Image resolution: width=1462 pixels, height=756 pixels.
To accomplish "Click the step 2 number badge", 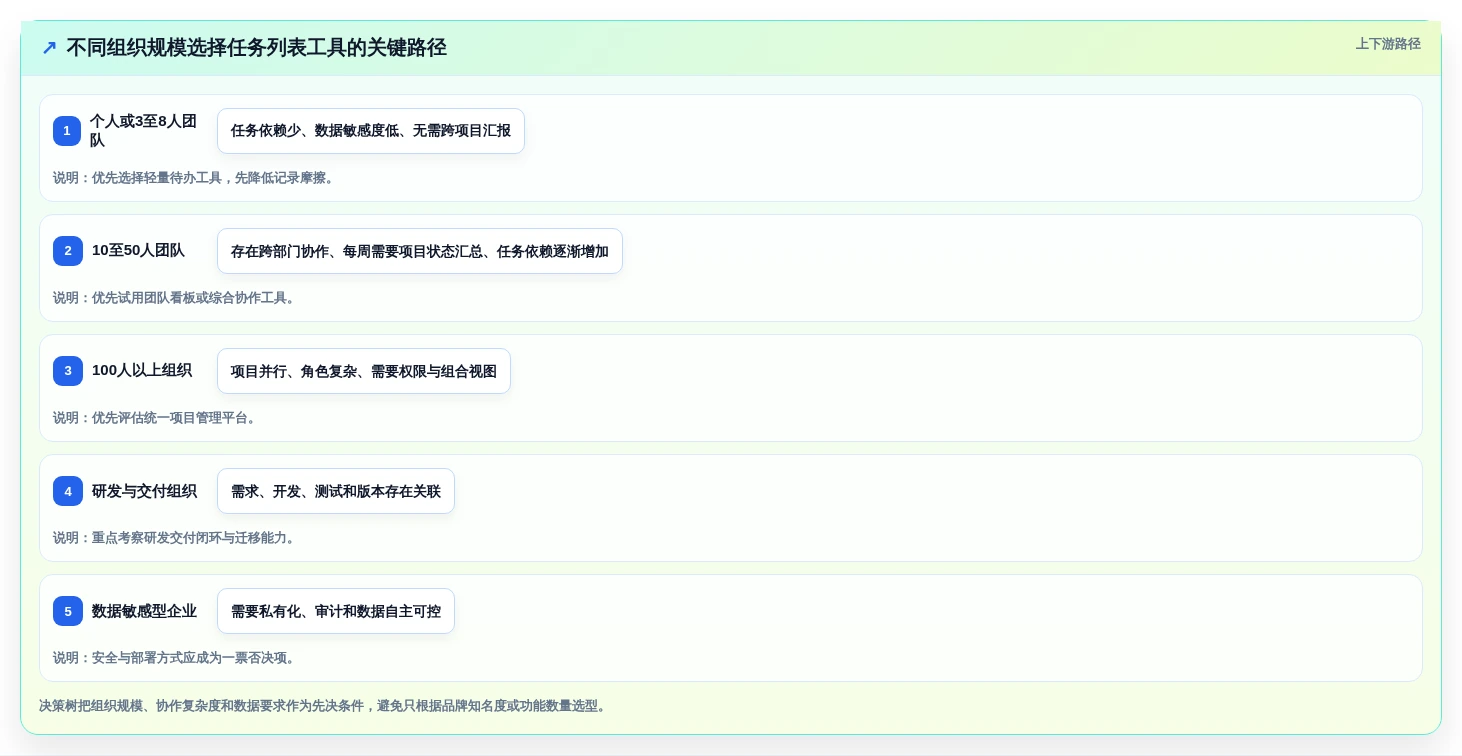I will point(68,251).
